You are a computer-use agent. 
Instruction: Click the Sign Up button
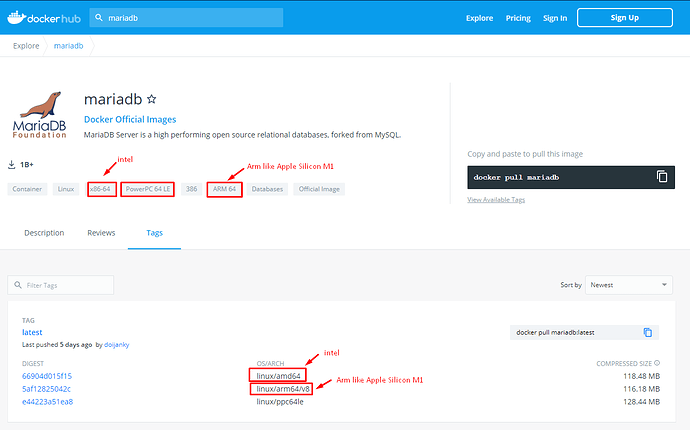625,18
